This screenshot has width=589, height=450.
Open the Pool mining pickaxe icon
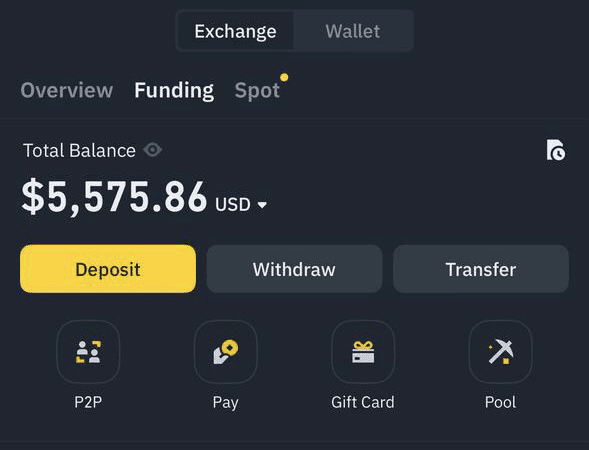coord(500,352)
